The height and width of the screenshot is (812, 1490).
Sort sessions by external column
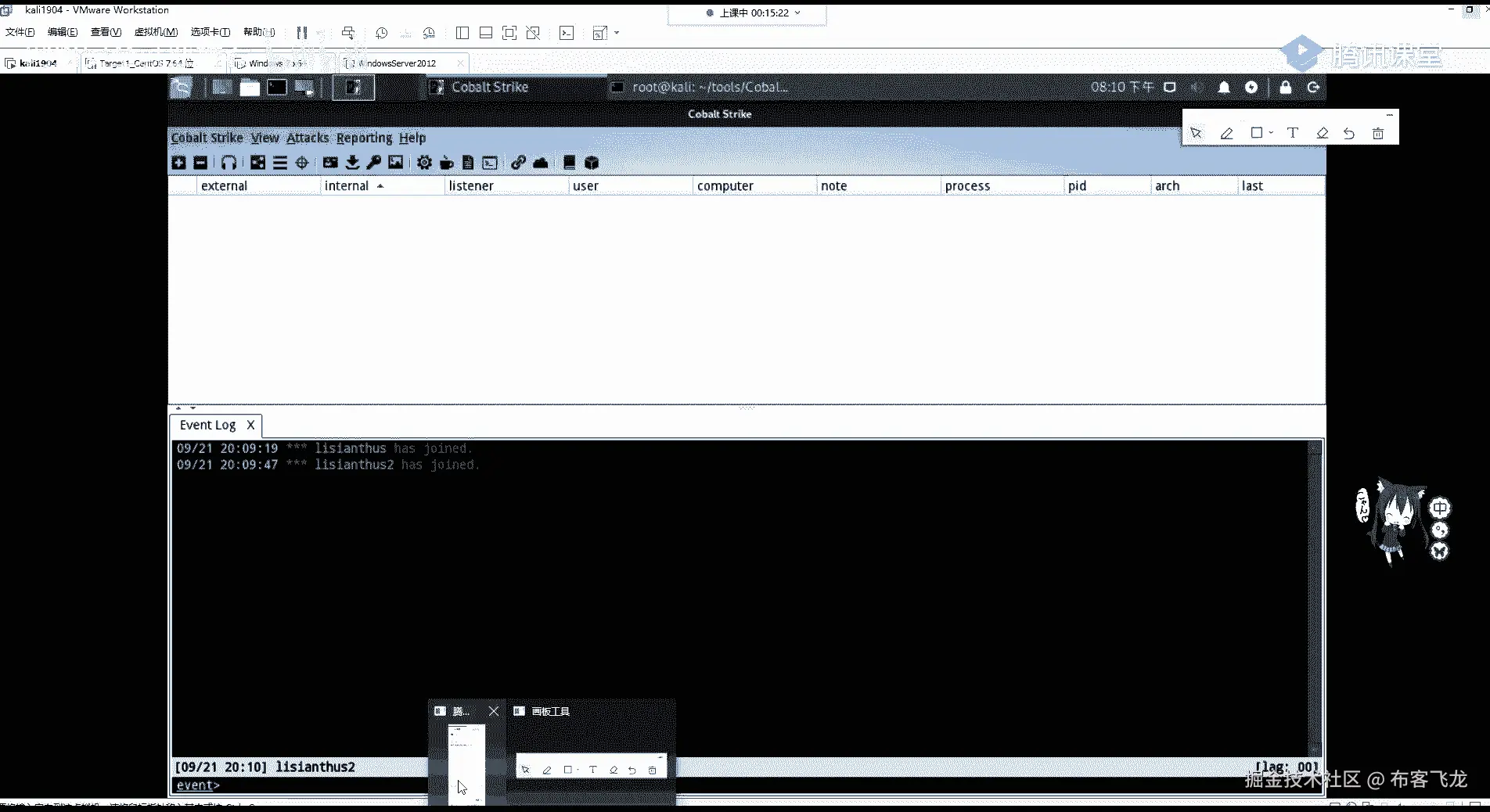point(258,186)
